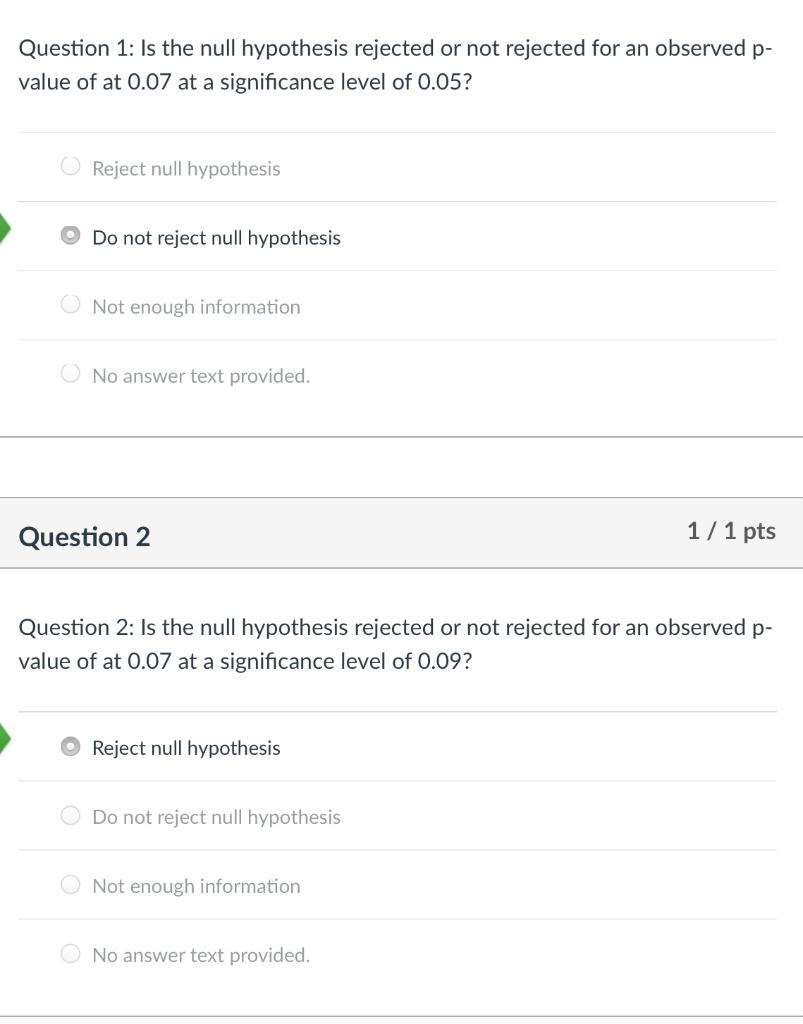Click the green answer indicator arrow for Question 2
803x1024 pixels.
point(5,741)
